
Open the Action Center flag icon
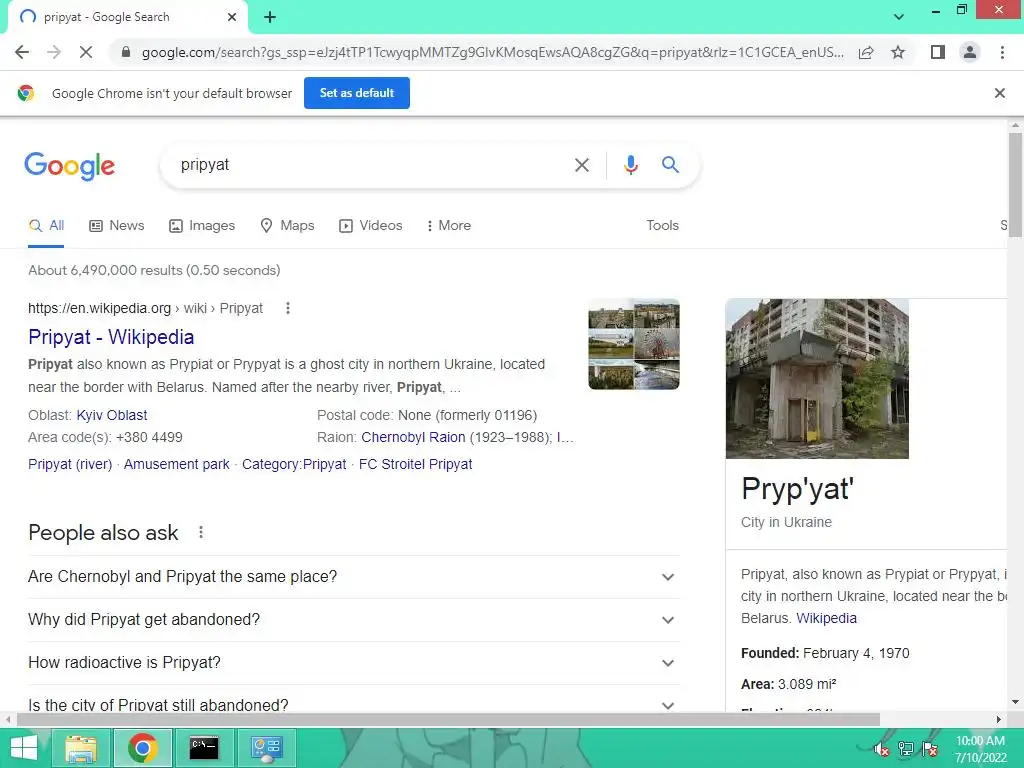[x=930, y=748]
